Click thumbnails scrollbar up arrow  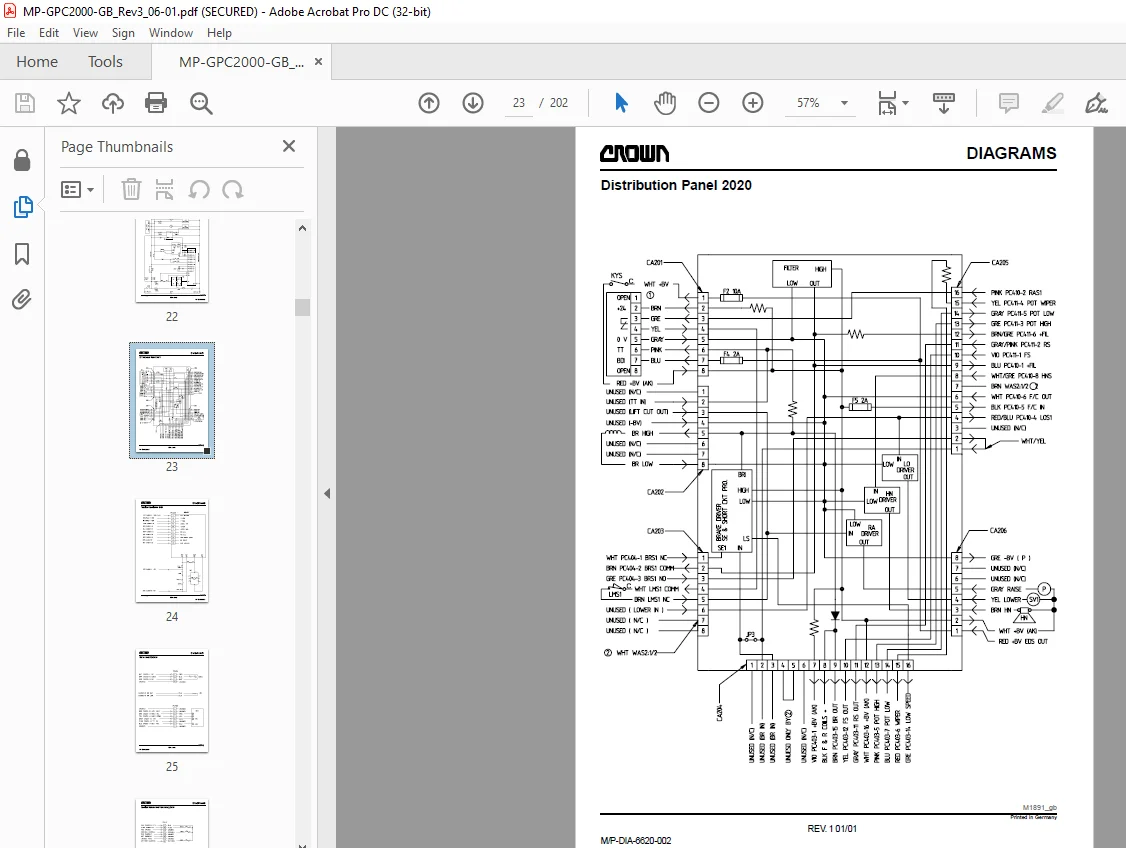coord(302,228)
